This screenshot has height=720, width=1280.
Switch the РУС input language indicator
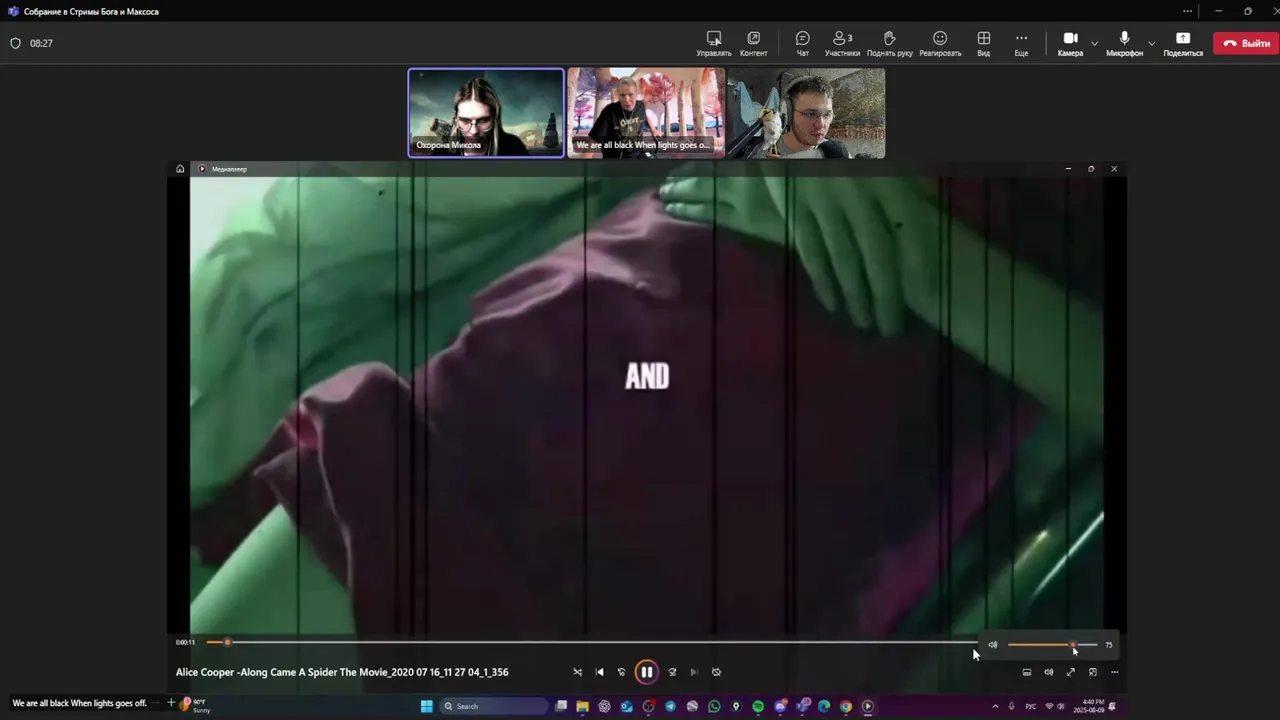click(x=1031, y=706)
